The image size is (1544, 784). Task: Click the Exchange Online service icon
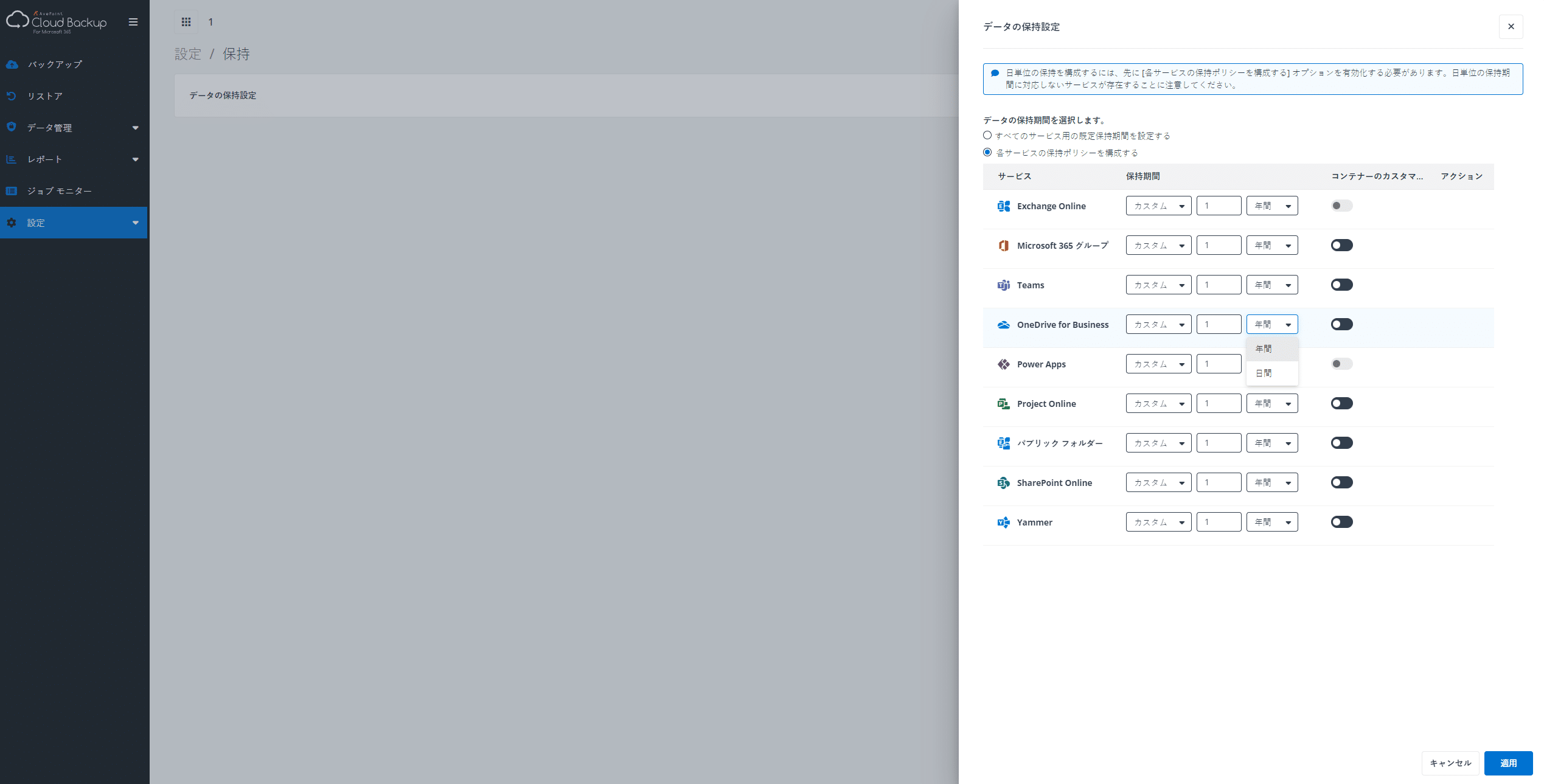[1004, 206]
